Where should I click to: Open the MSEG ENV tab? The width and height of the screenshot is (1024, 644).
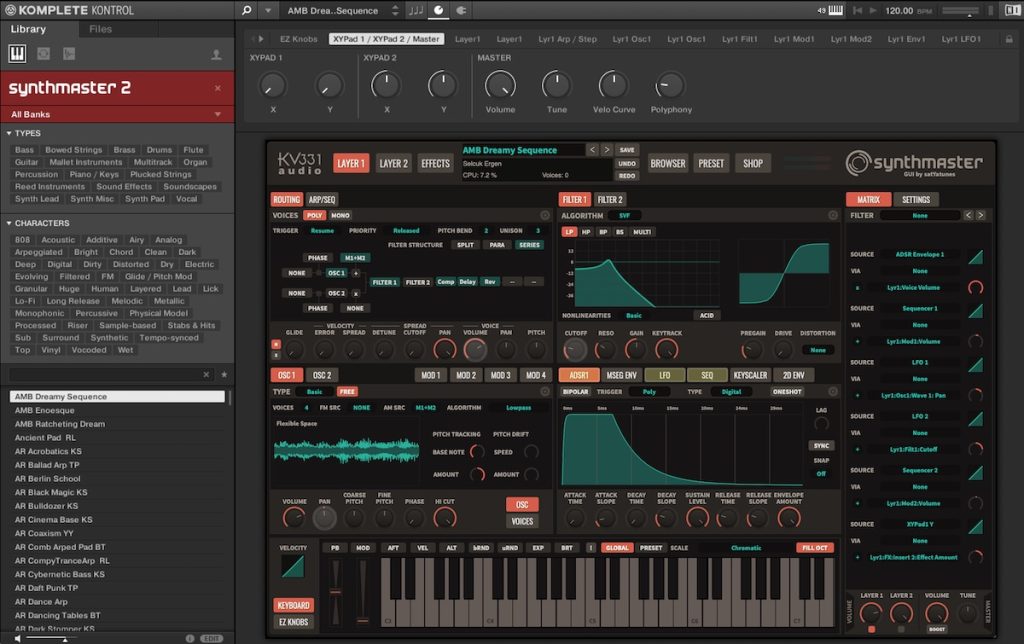click(x=621, y=375)
